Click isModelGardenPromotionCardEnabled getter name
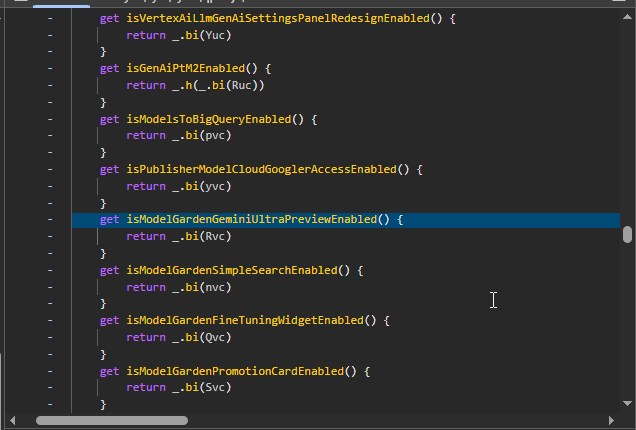636x430 pixels. 235,371
